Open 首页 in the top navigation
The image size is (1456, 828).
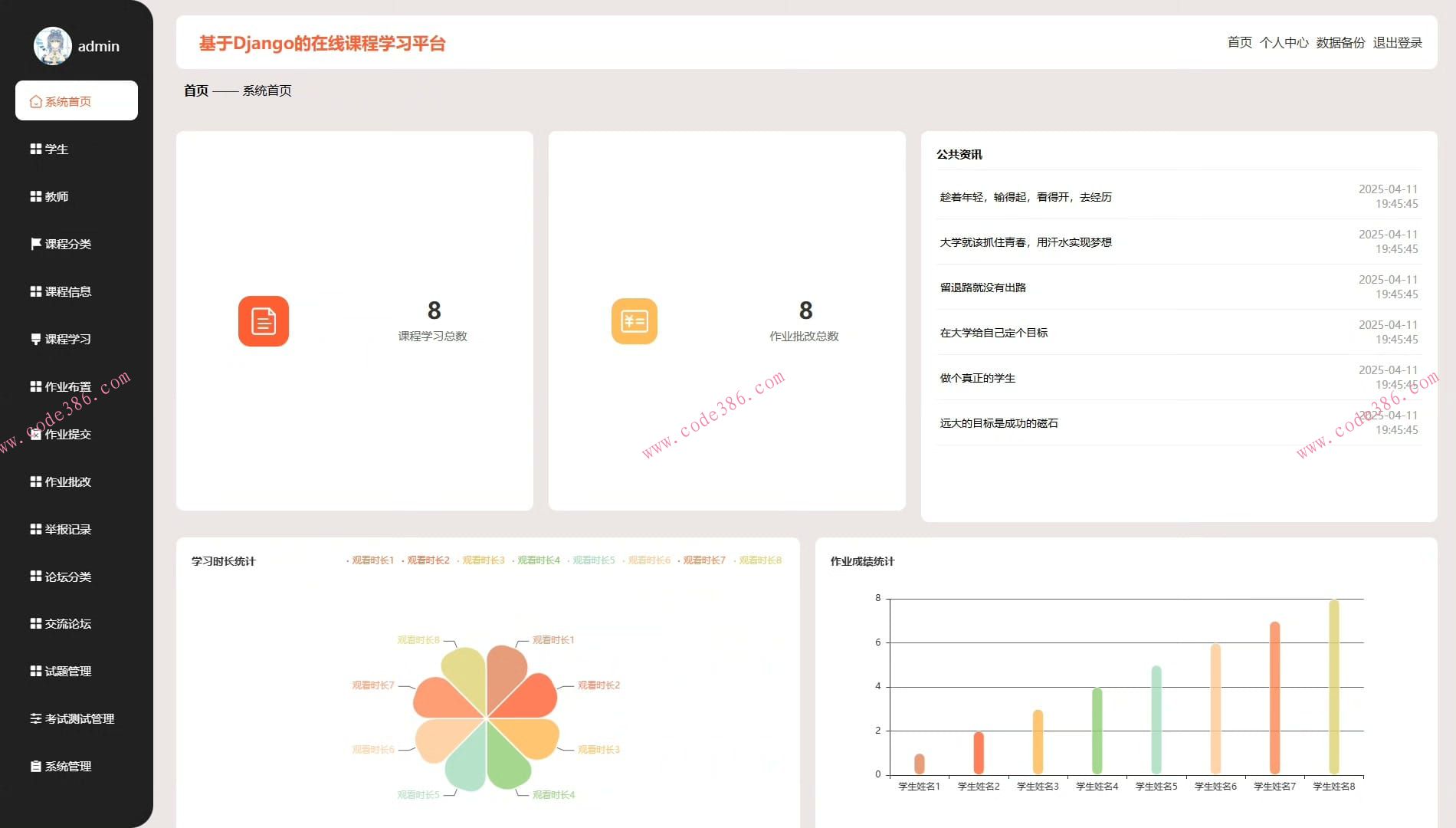[1240, 43]
